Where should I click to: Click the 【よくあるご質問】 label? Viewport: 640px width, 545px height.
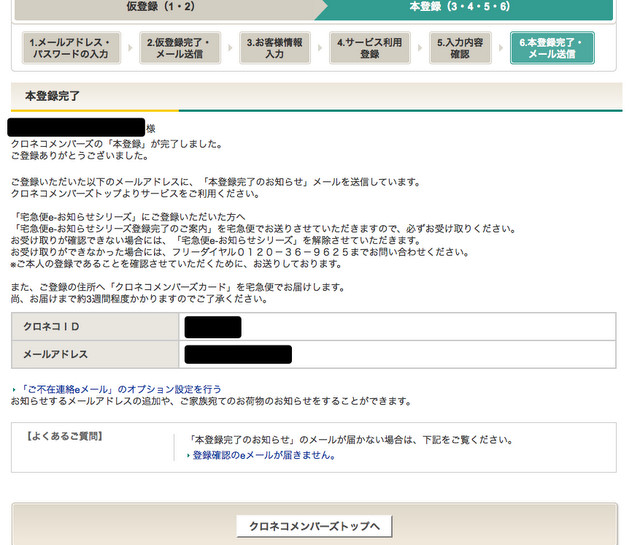(x=64, y=436)
